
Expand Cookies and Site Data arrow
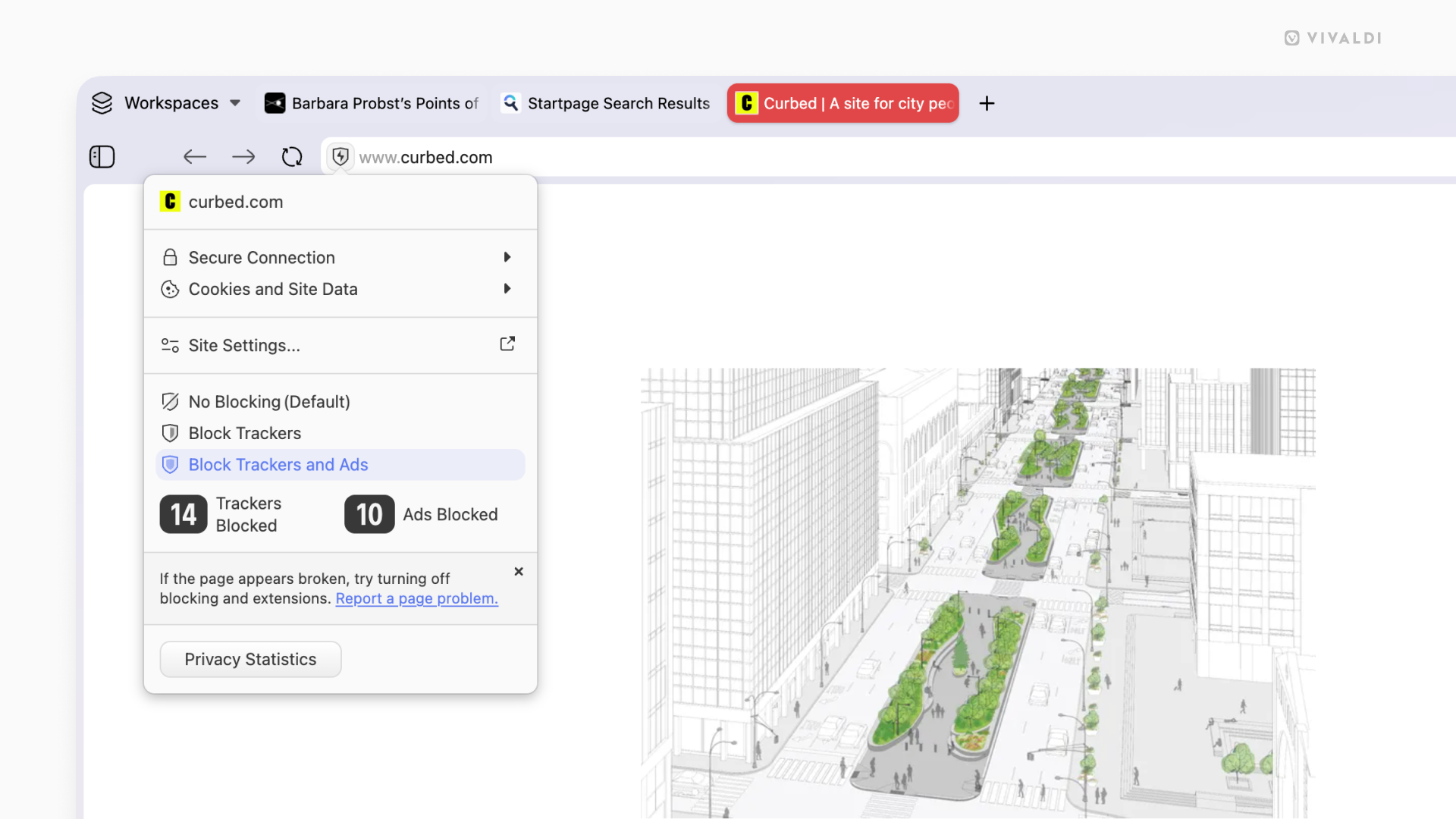point(507,289)
